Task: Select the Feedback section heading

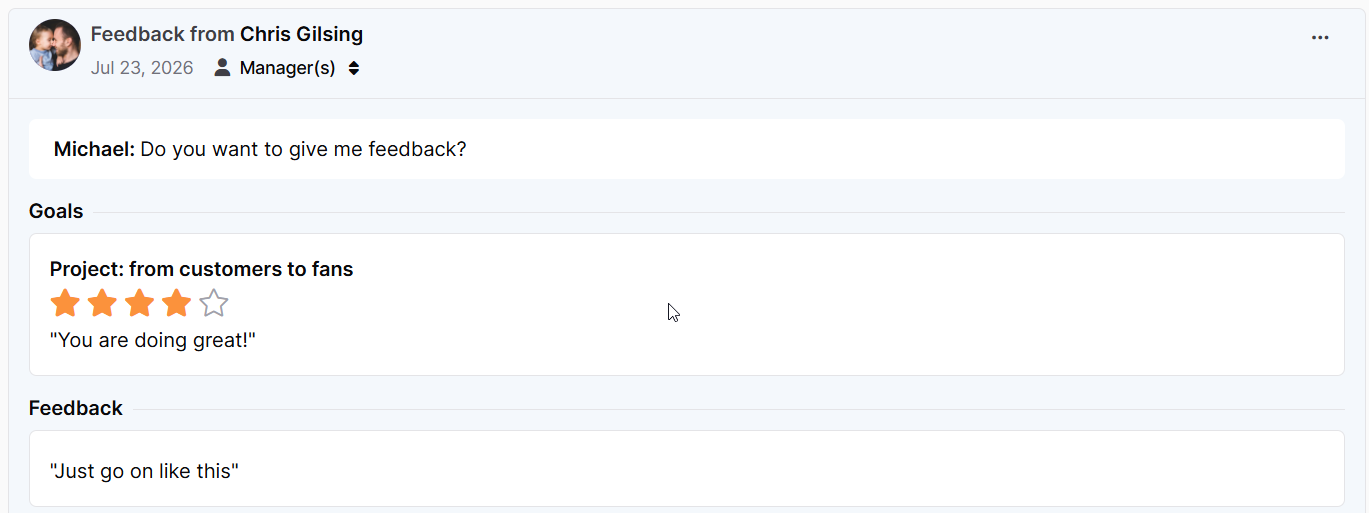Action: pos(76,408)
